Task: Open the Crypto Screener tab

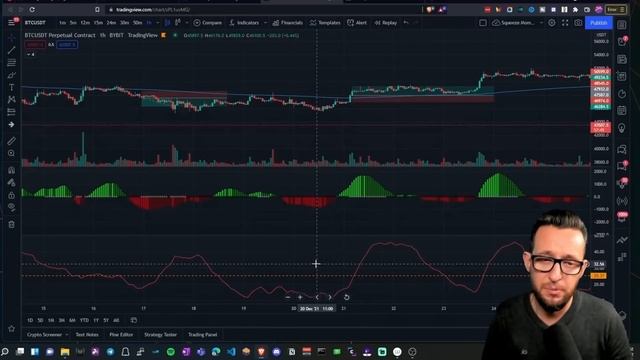Action: coord(44,335)
